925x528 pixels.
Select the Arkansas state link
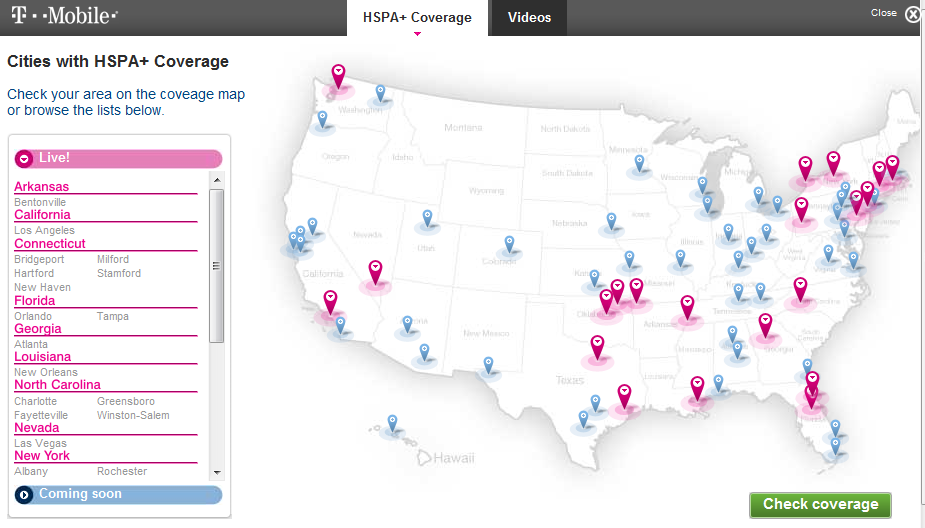[41, 186]
